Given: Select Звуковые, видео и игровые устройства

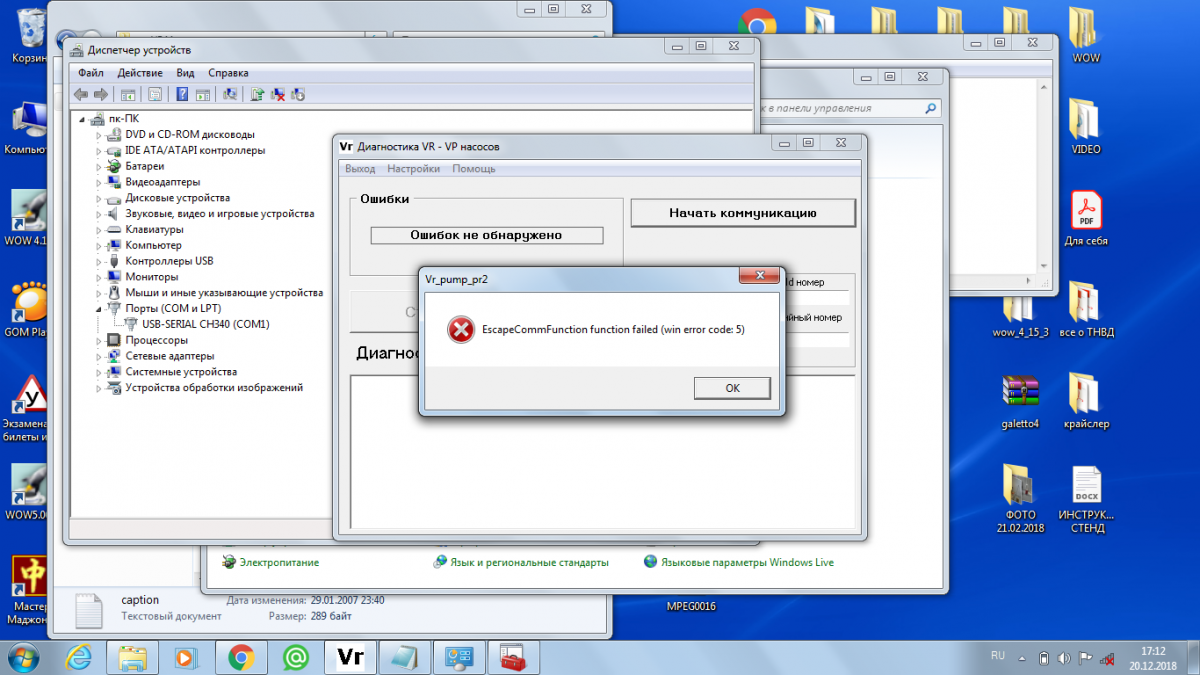Looking at the screenshot, I should [x=220, y=214].
